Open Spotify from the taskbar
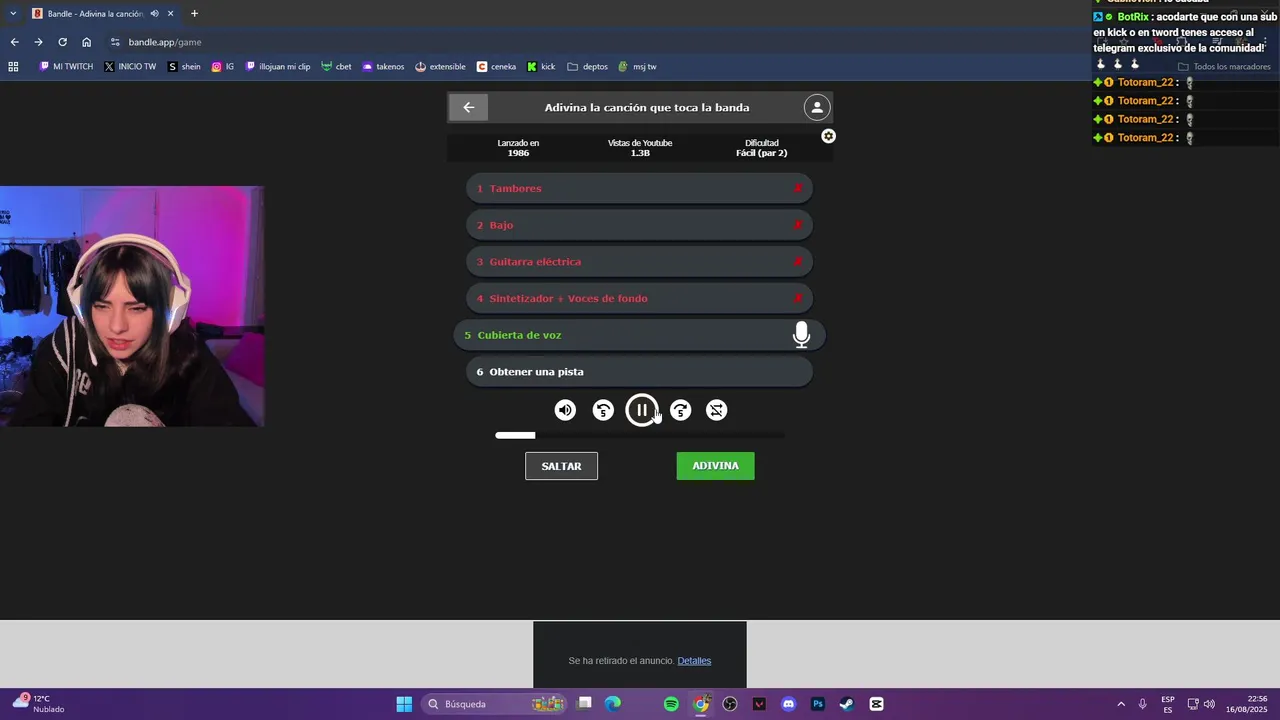This screenshot has height=720, width=1280. pyautogui.click(x=671, y=704)
